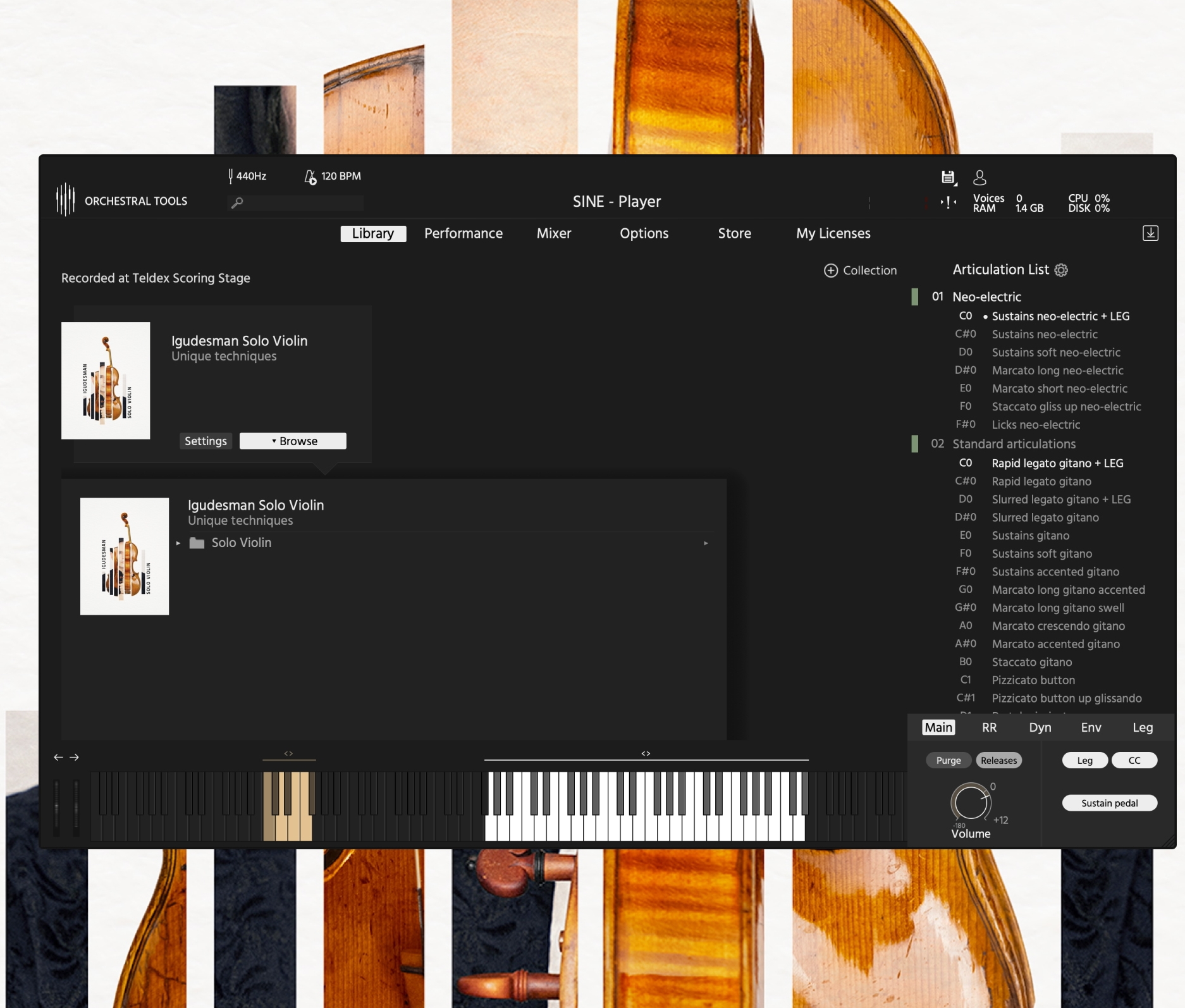Open the Env tab
The height and width of the screenshot is (1008, 1185).
pos(1091,727)
